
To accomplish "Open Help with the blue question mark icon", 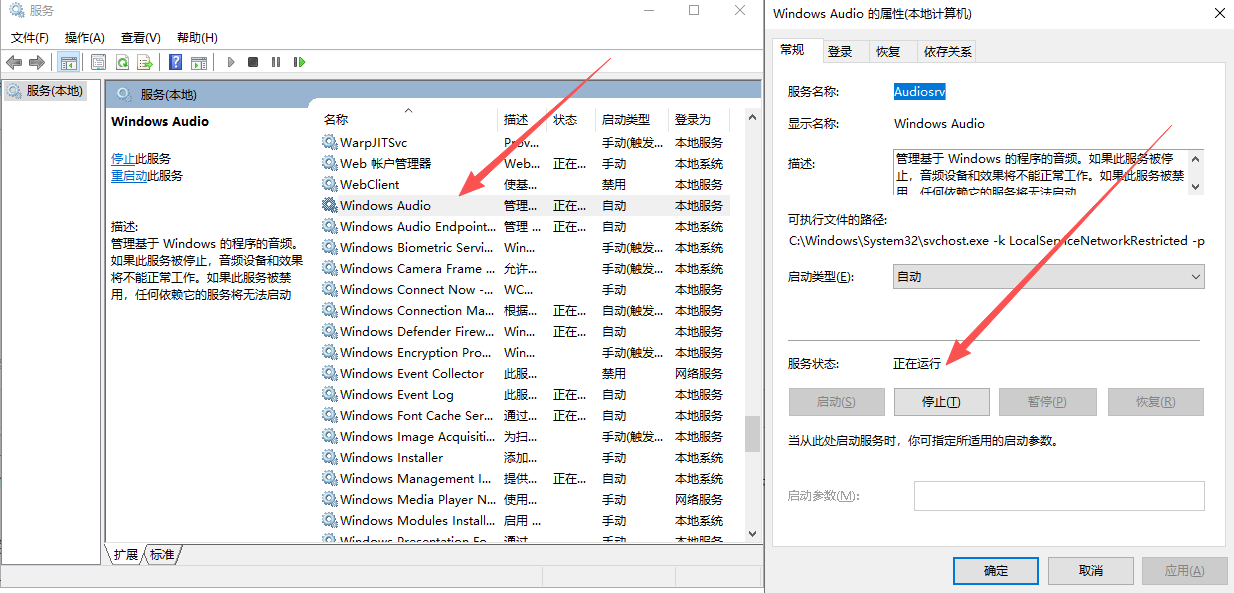I will coord(176,62).
